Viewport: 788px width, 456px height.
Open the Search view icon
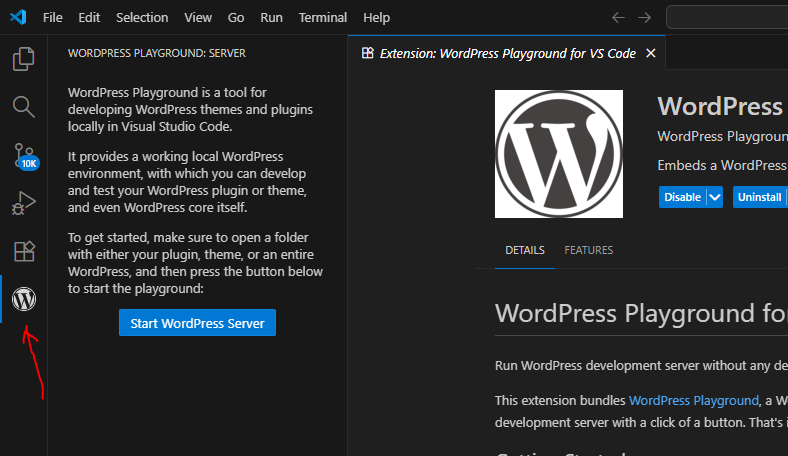pos(24,107)
